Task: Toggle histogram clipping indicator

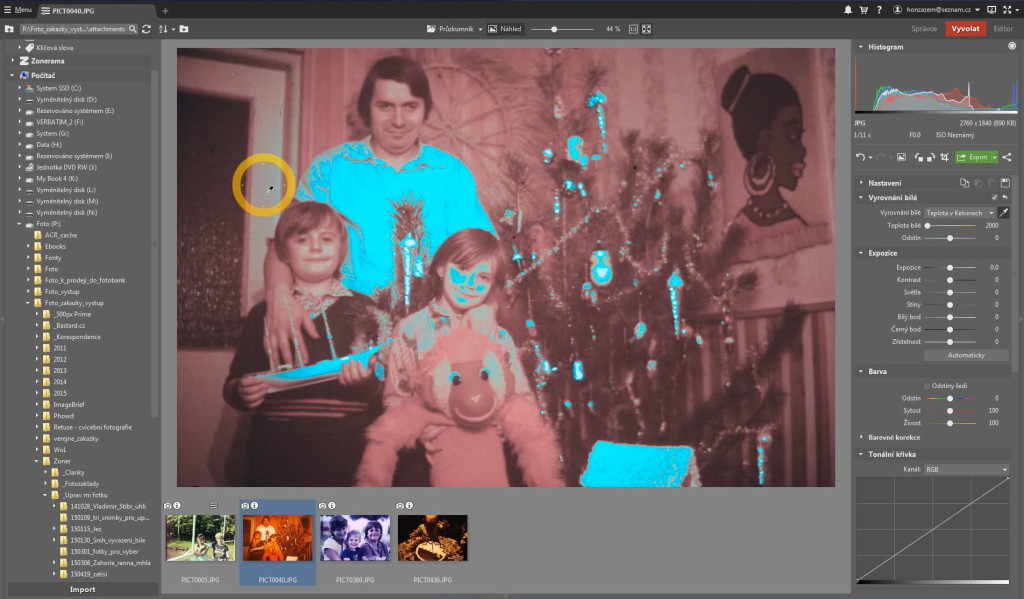Action: 1012,46
